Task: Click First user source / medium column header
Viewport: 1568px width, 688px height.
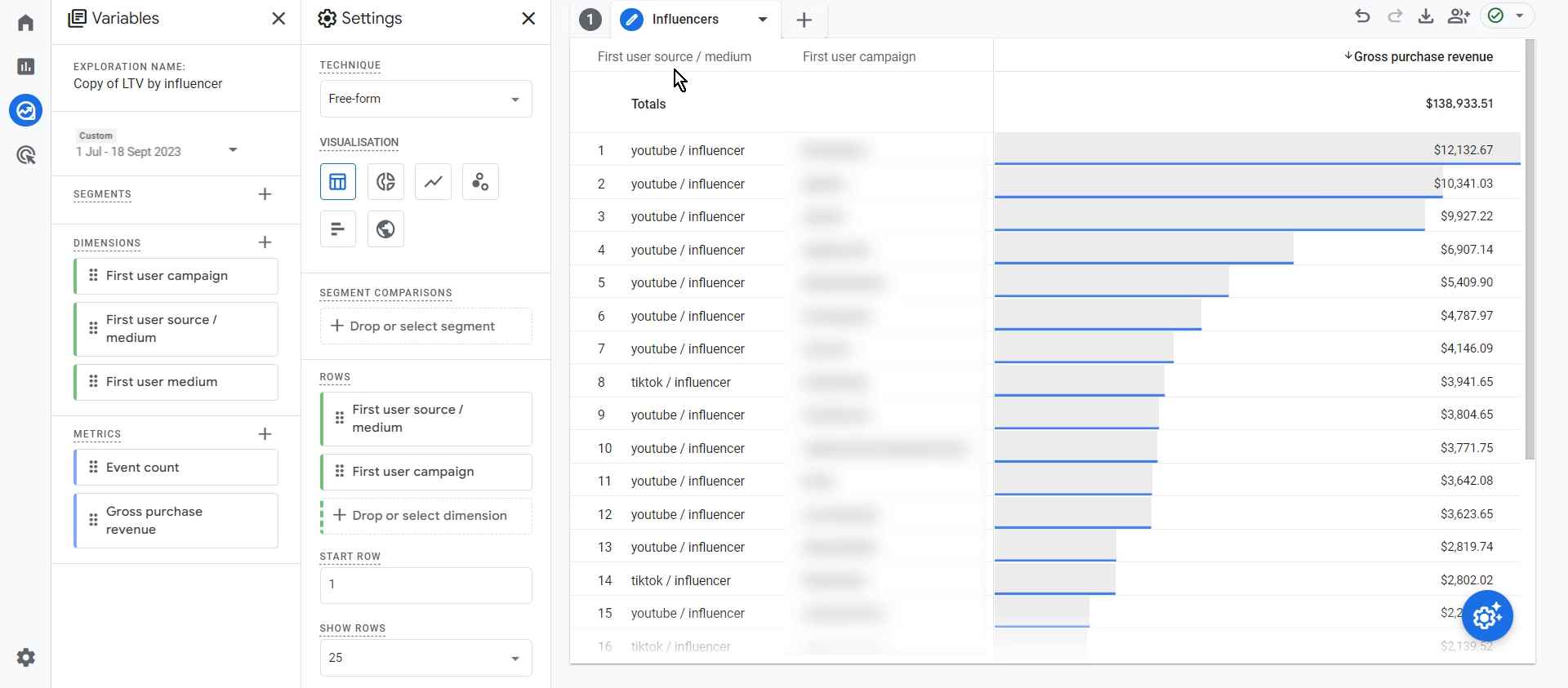Action: click(x=675, y=56)
